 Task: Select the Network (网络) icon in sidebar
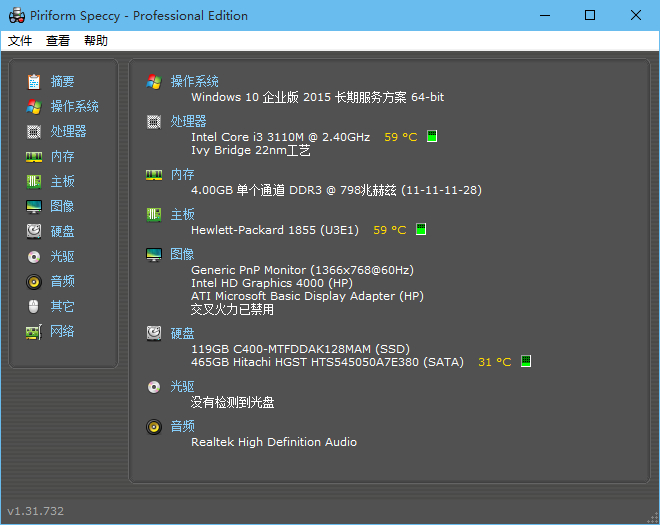point(34,331)
